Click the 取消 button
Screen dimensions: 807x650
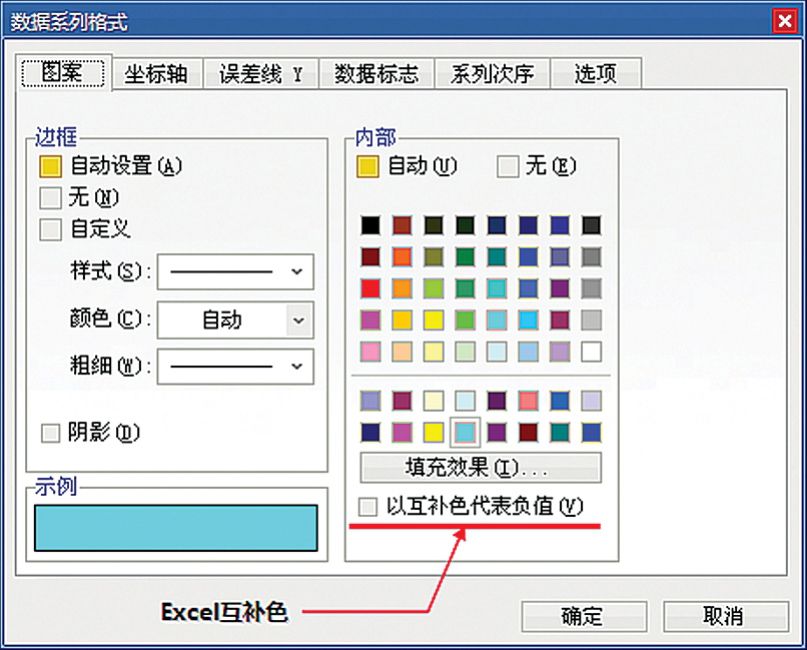(x=723, y=616)
